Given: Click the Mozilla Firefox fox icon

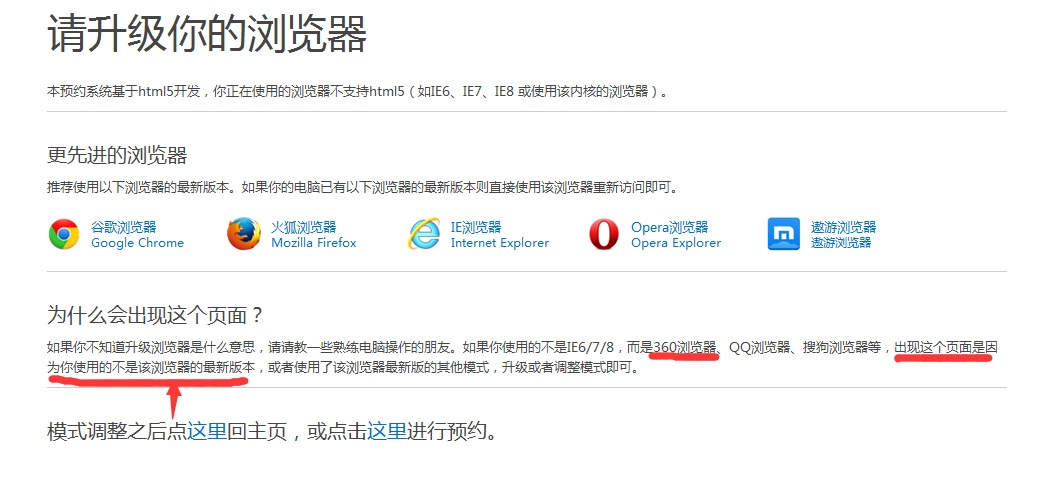Looking at the screenshot, I should point(243,234).
